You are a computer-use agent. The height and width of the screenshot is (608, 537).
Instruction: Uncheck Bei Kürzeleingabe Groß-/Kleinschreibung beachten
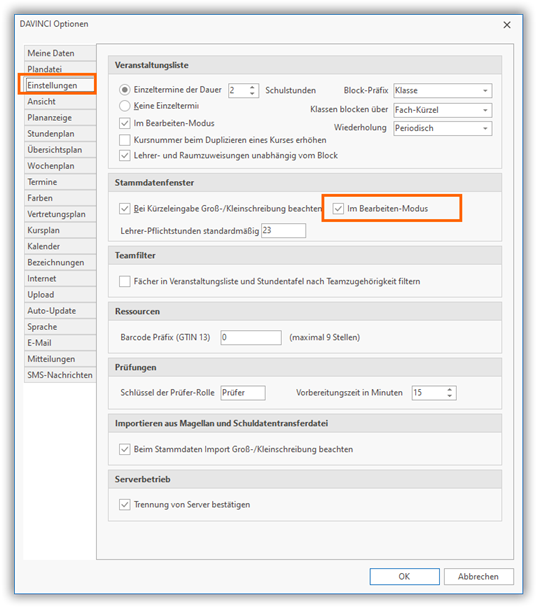[124, 209]
